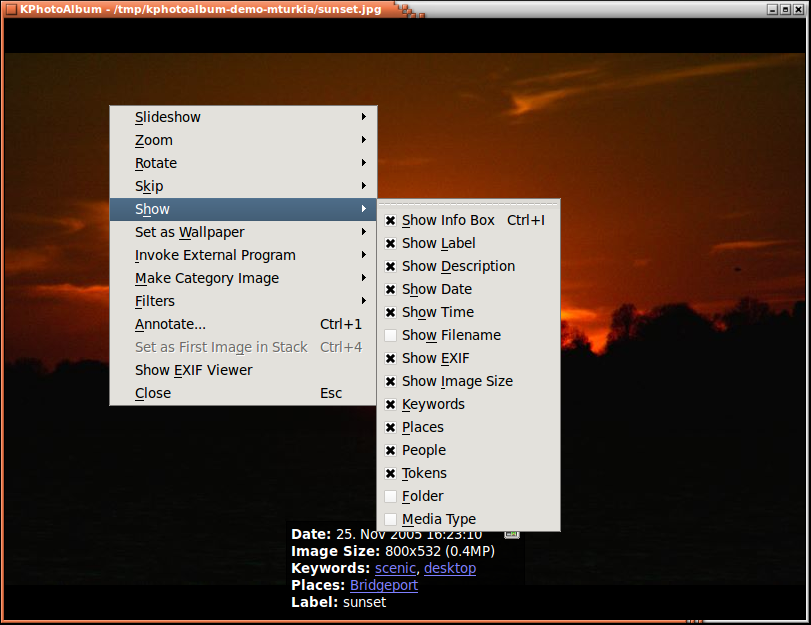
Task: Expand Make Category Image submenu
Action: 243,278
